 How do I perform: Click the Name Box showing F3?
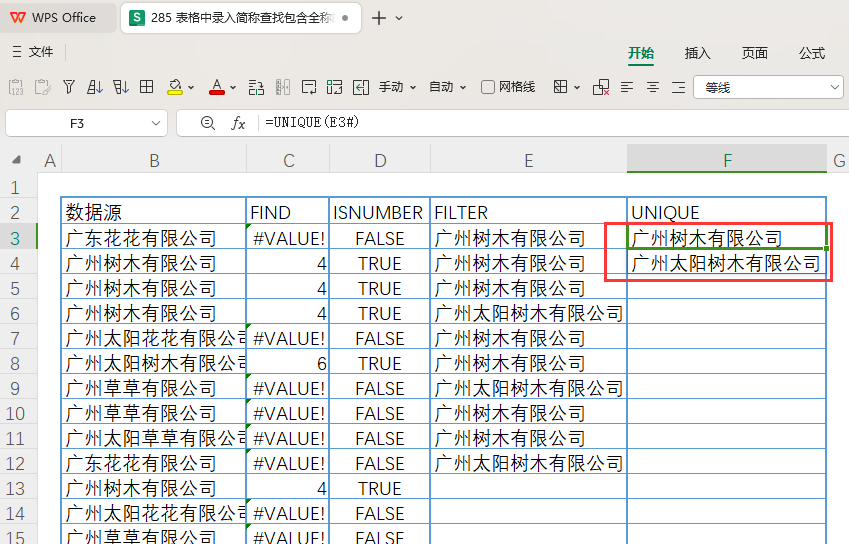77,123
